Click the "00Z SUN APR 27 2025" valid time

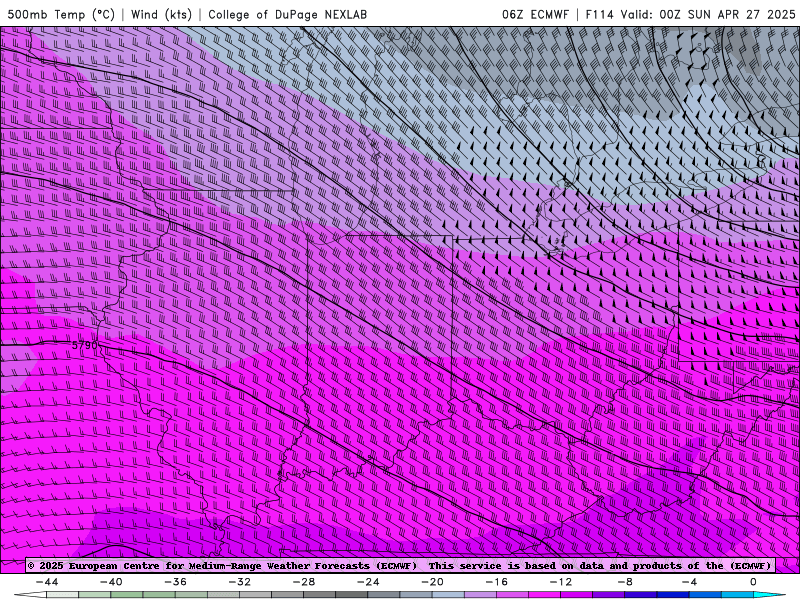tap(727, 15)
